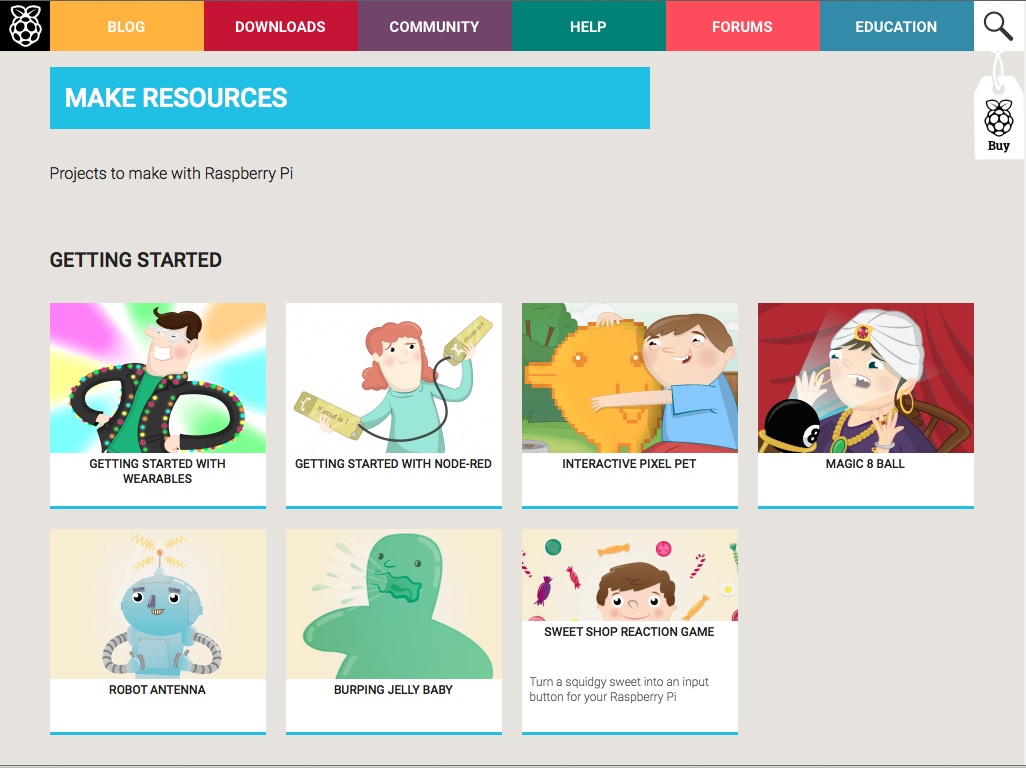Click 'Turn a squidgy sweet' description text
This screenshot has height=768, width=1026.
pos(618,689)
